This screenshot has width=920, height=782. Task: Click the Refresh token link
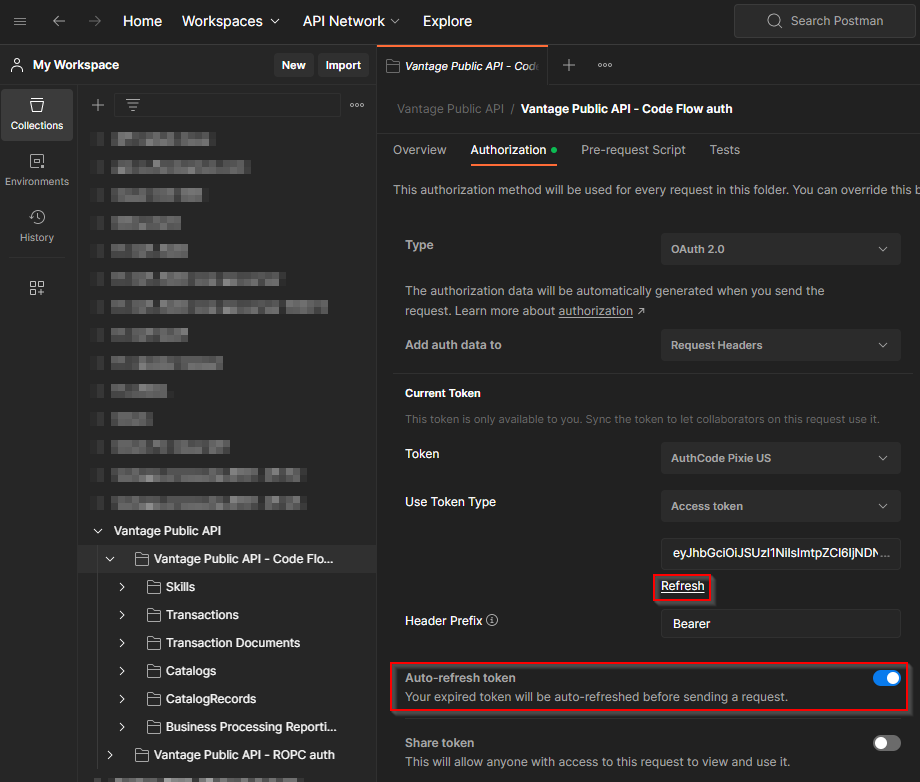click(683, 586)
